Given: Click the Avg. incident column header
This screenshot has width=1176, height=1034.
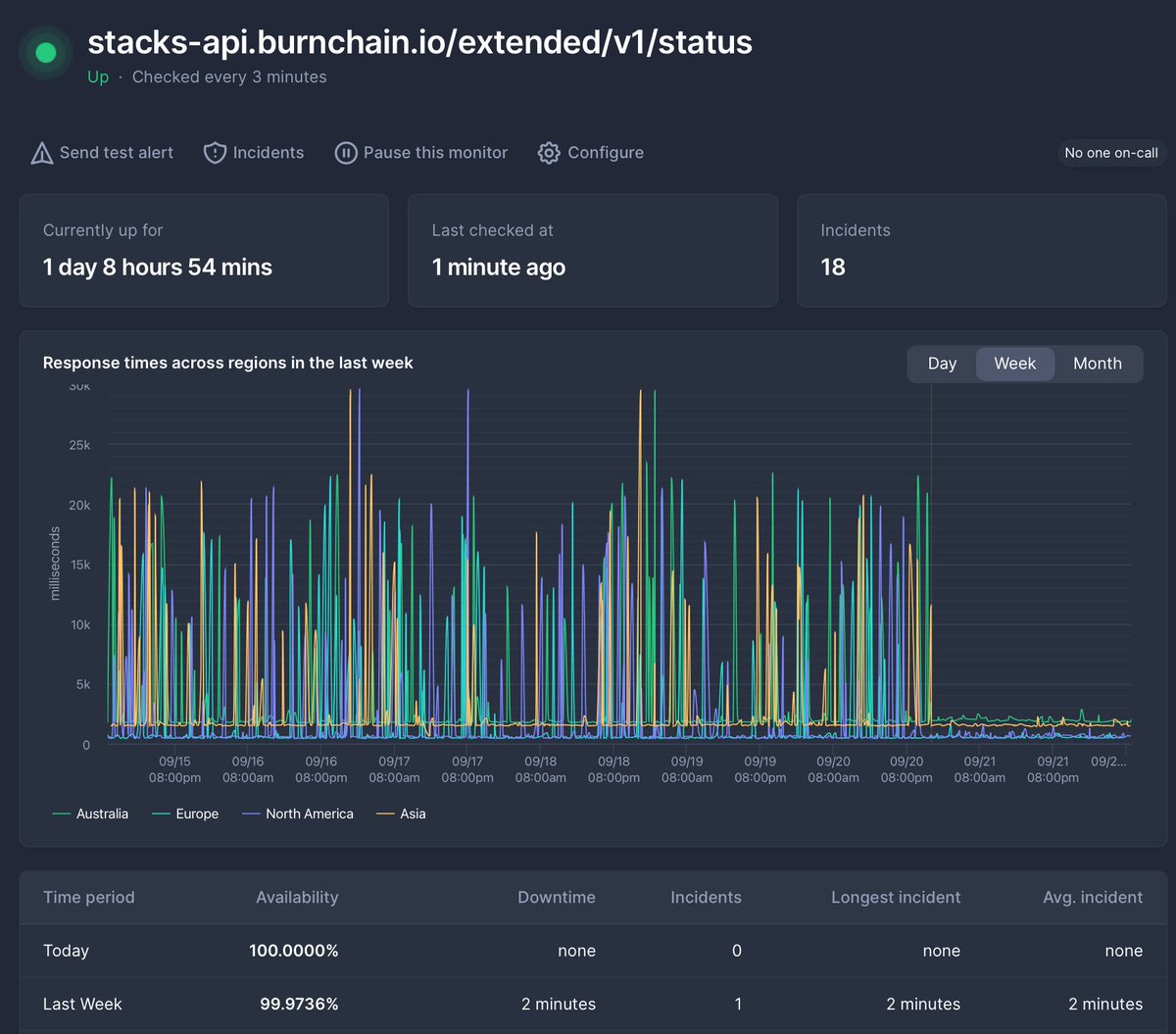Looking at the screenshot, I should [x=1093, y=897].
